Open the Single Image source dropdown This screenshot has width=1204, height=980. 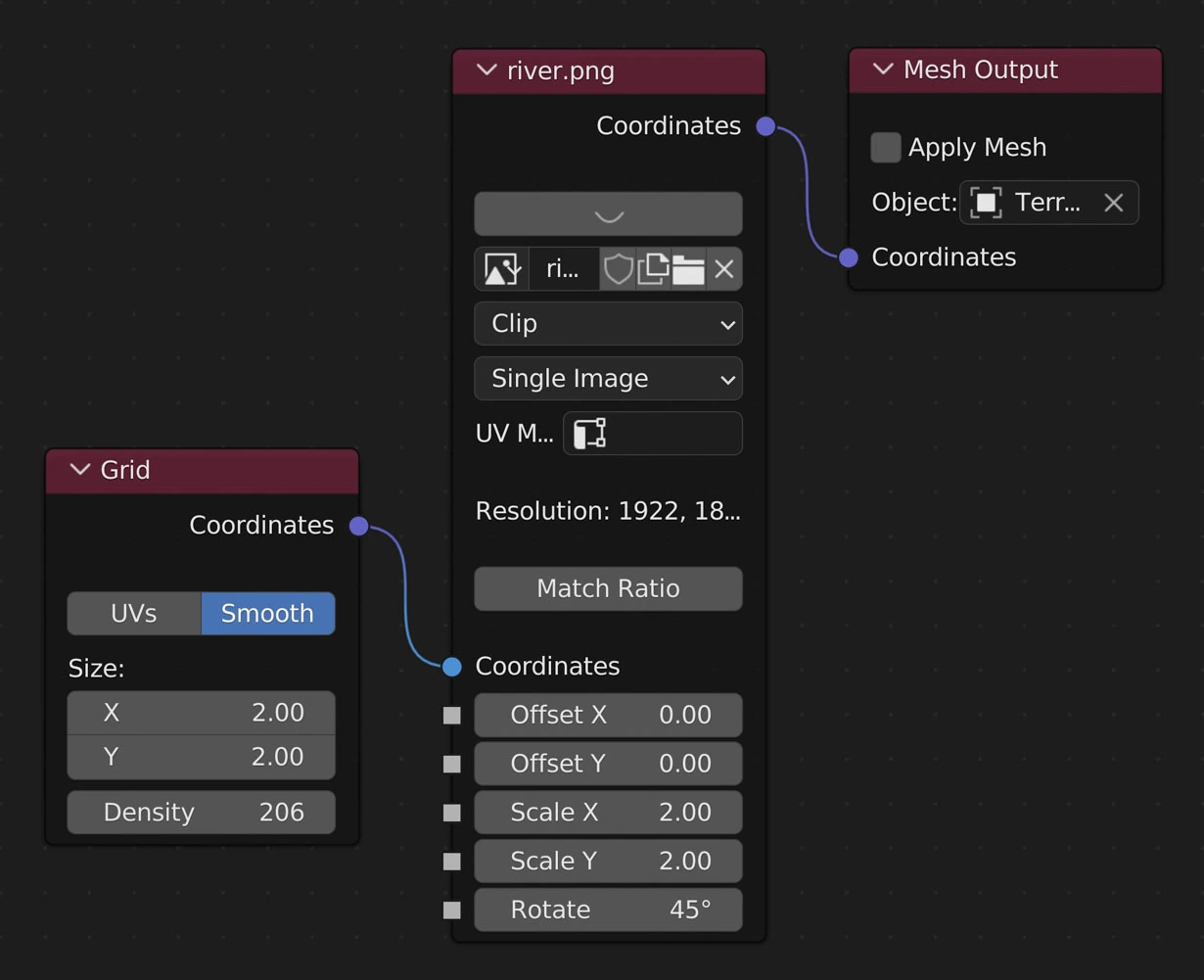pyautogui.click(x=608, y=379)
